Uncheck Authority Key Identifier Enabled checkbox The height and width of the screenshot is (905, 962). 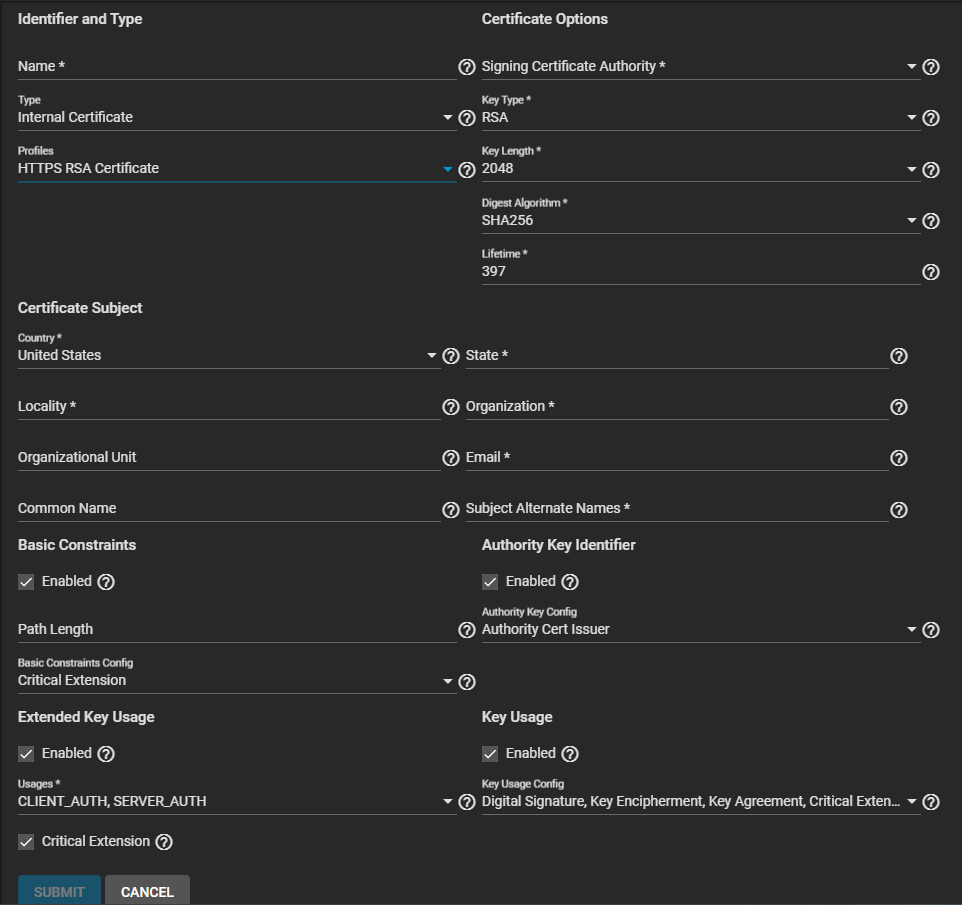(490, 582)
